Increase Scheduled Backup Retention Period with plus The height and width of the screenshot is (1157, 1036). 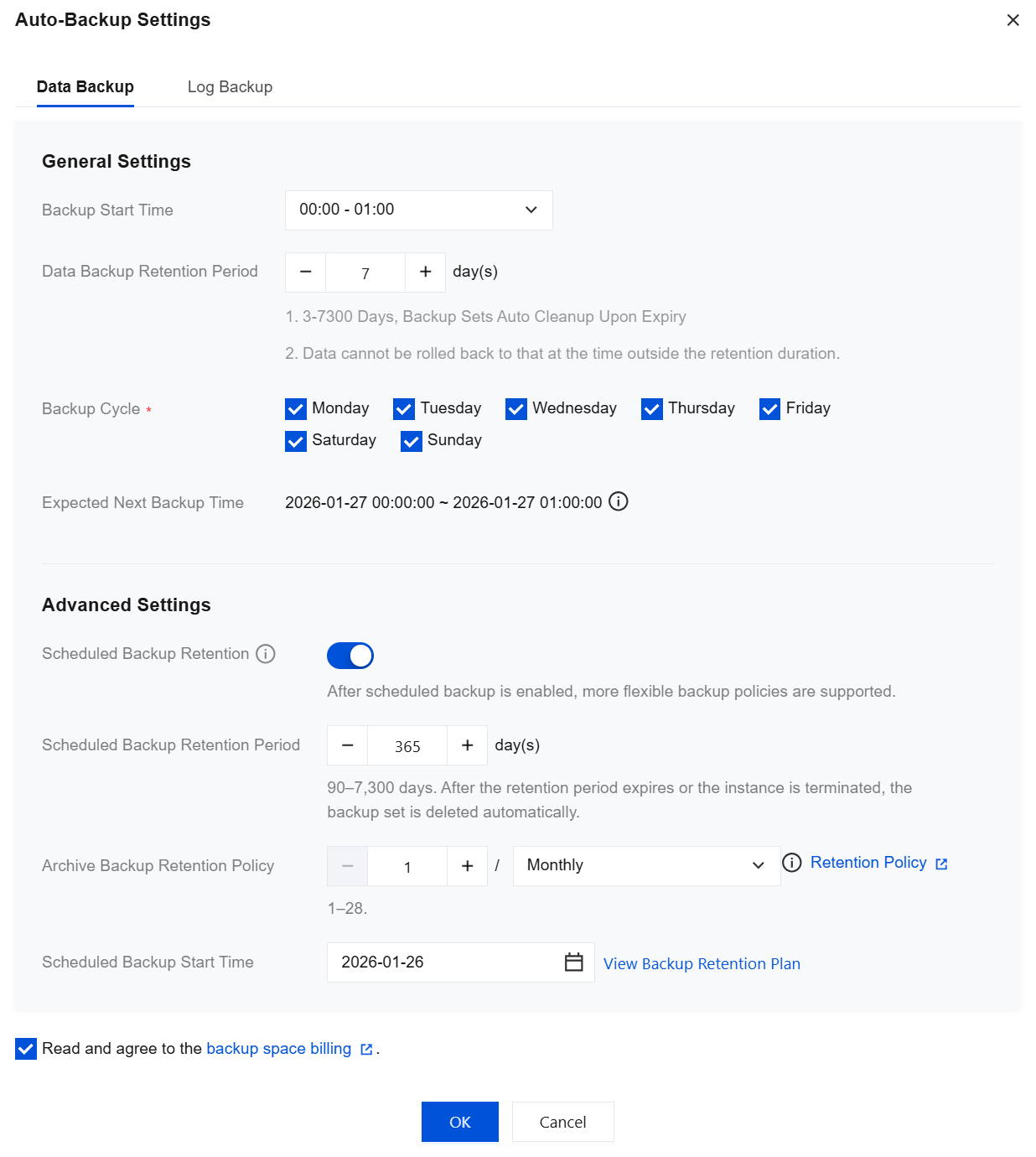(x=468, y=745)
